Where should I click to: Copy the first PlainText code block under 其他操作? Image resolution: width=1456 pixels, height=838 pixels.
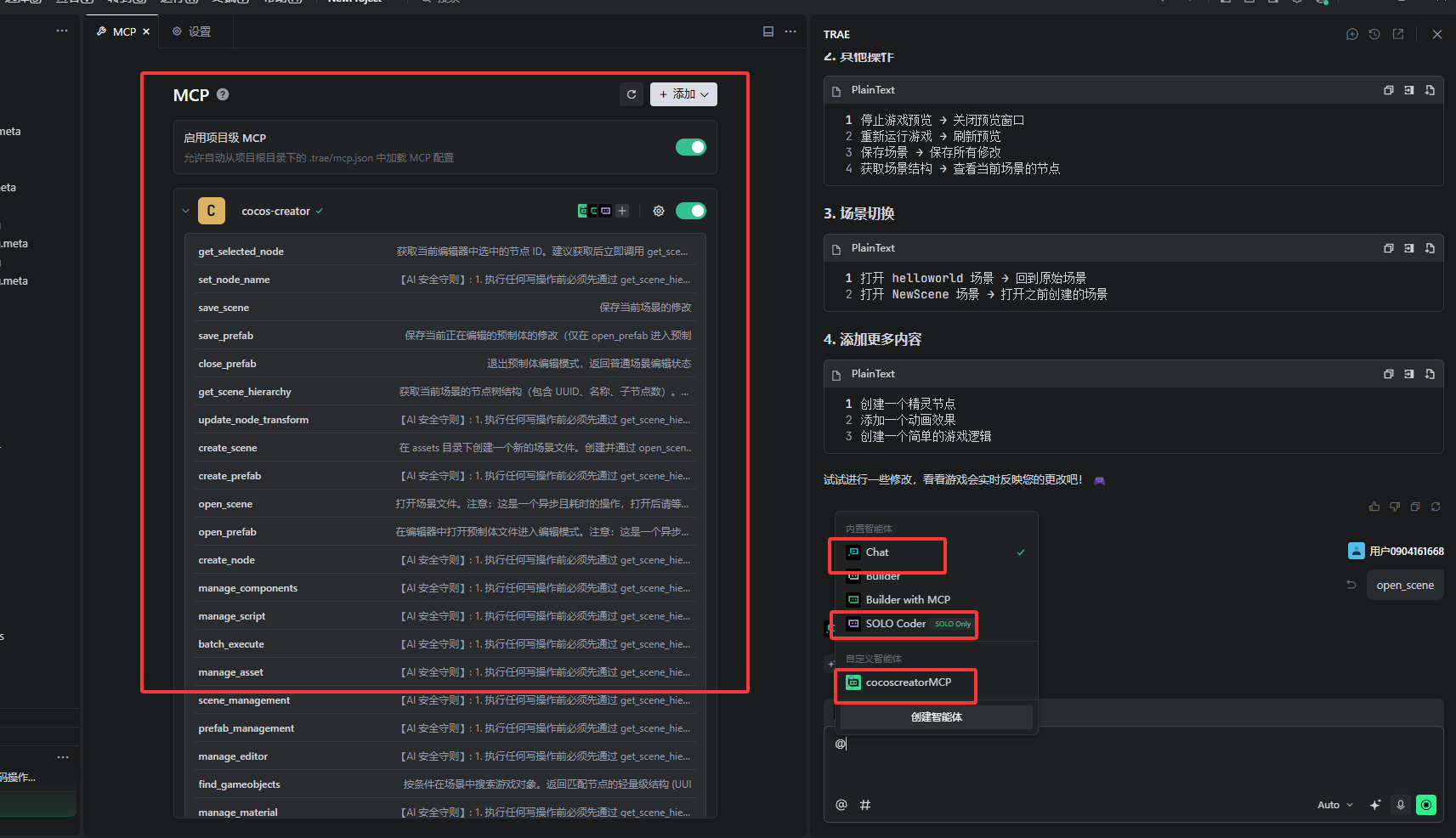point(1389,90)
